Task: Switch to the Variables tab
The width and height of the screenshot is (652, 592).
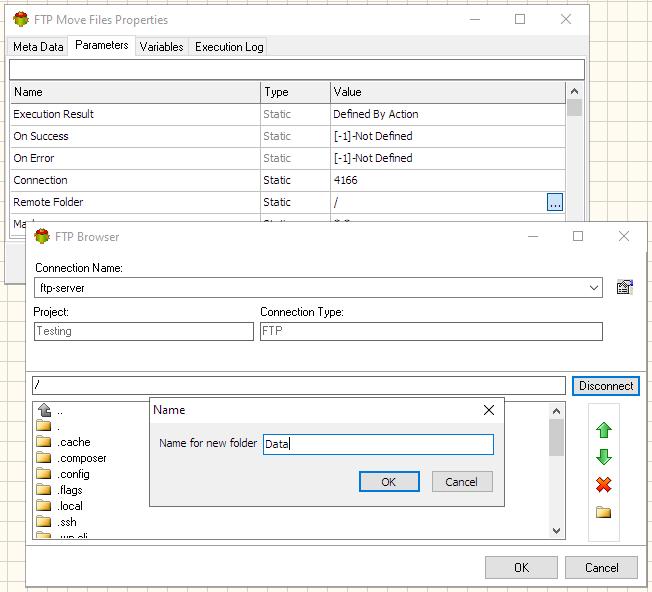Action: pyautogui.click(x=161, y=47)
